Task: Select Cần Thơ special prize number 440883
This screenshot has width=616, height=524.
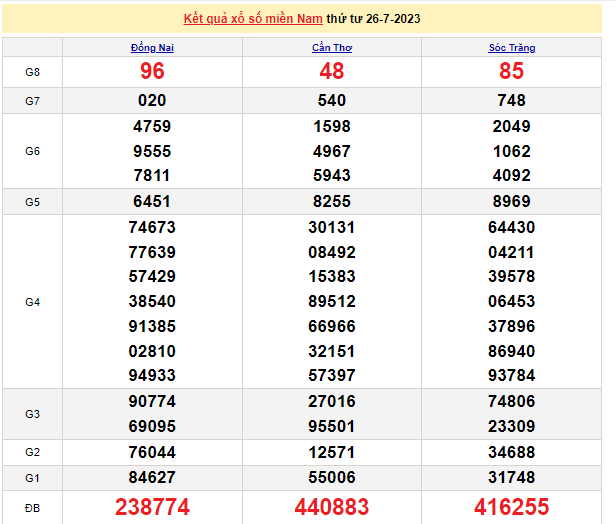Action: [331, 507]
